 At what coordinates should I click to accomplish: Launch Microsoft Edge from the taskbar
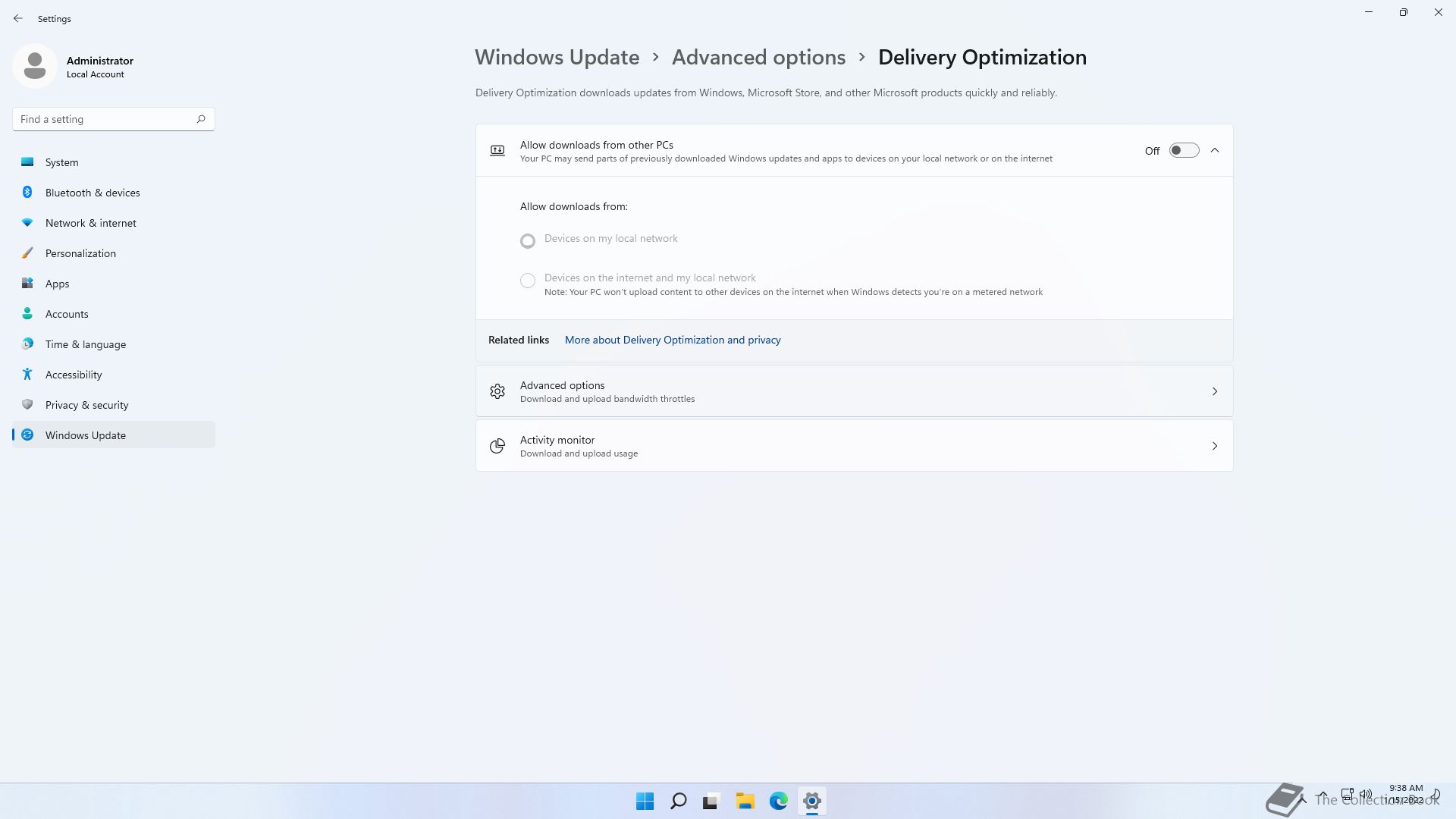pyautogui.click(x=779, y=801)
